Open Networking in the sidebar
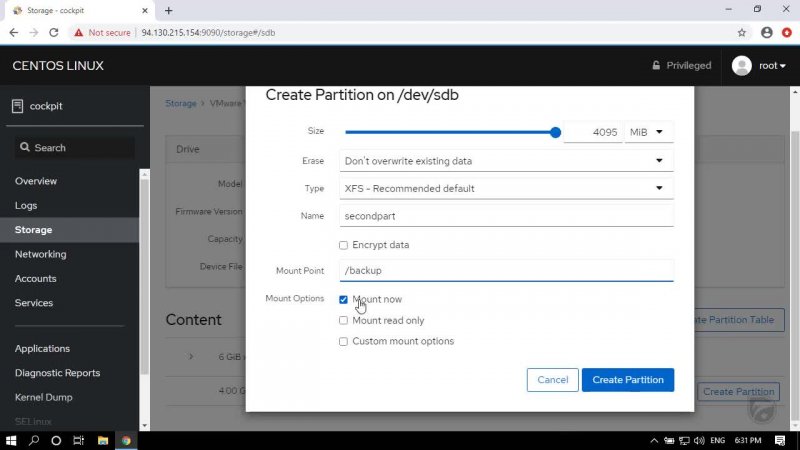 click(40, 254)
